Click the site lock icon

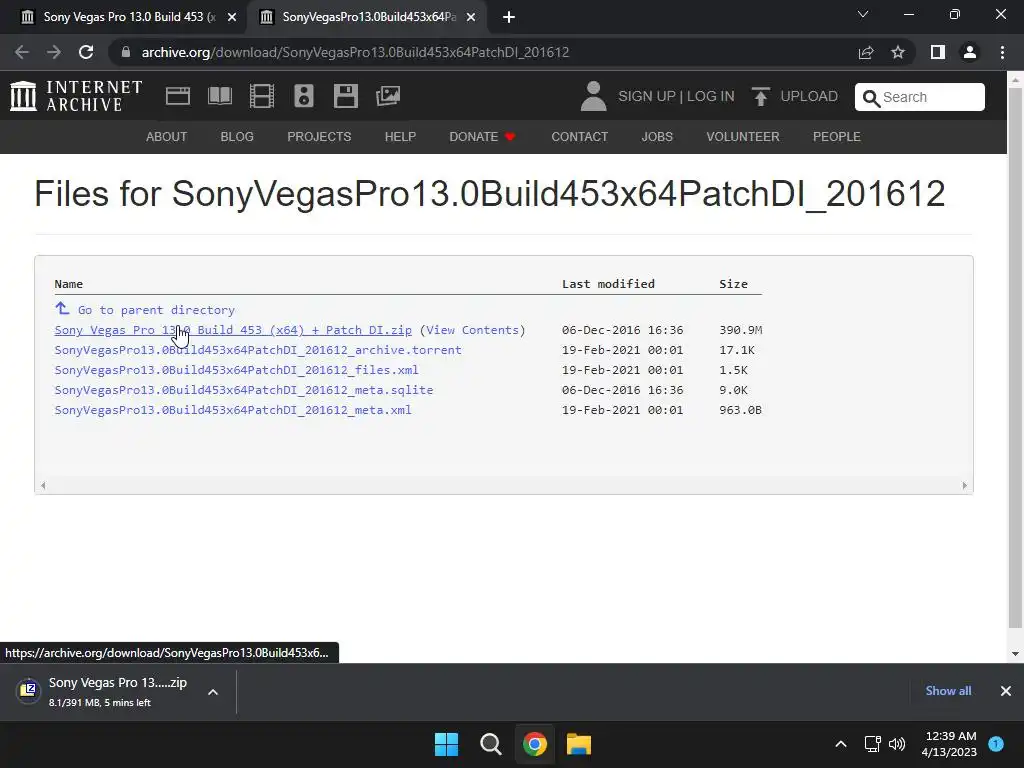(126, 52)
